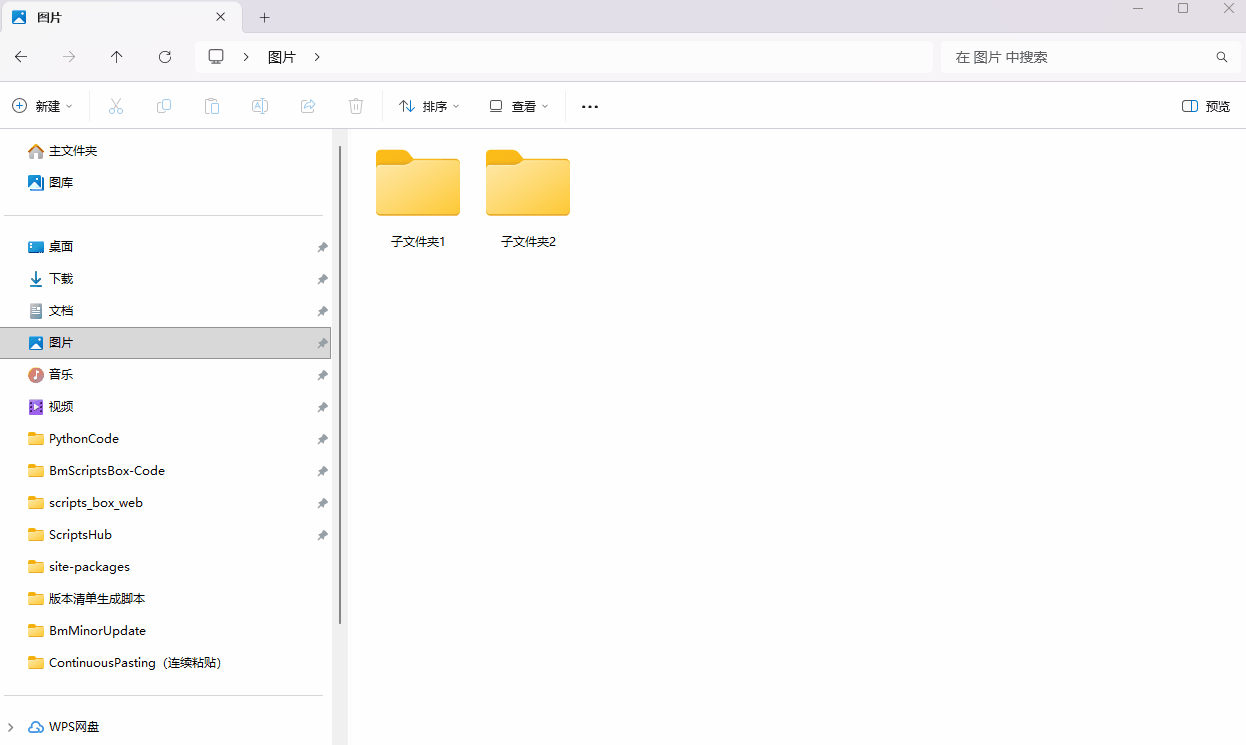
Task: Select the 子文件夹1 folder icon
Action: [418, 183]
